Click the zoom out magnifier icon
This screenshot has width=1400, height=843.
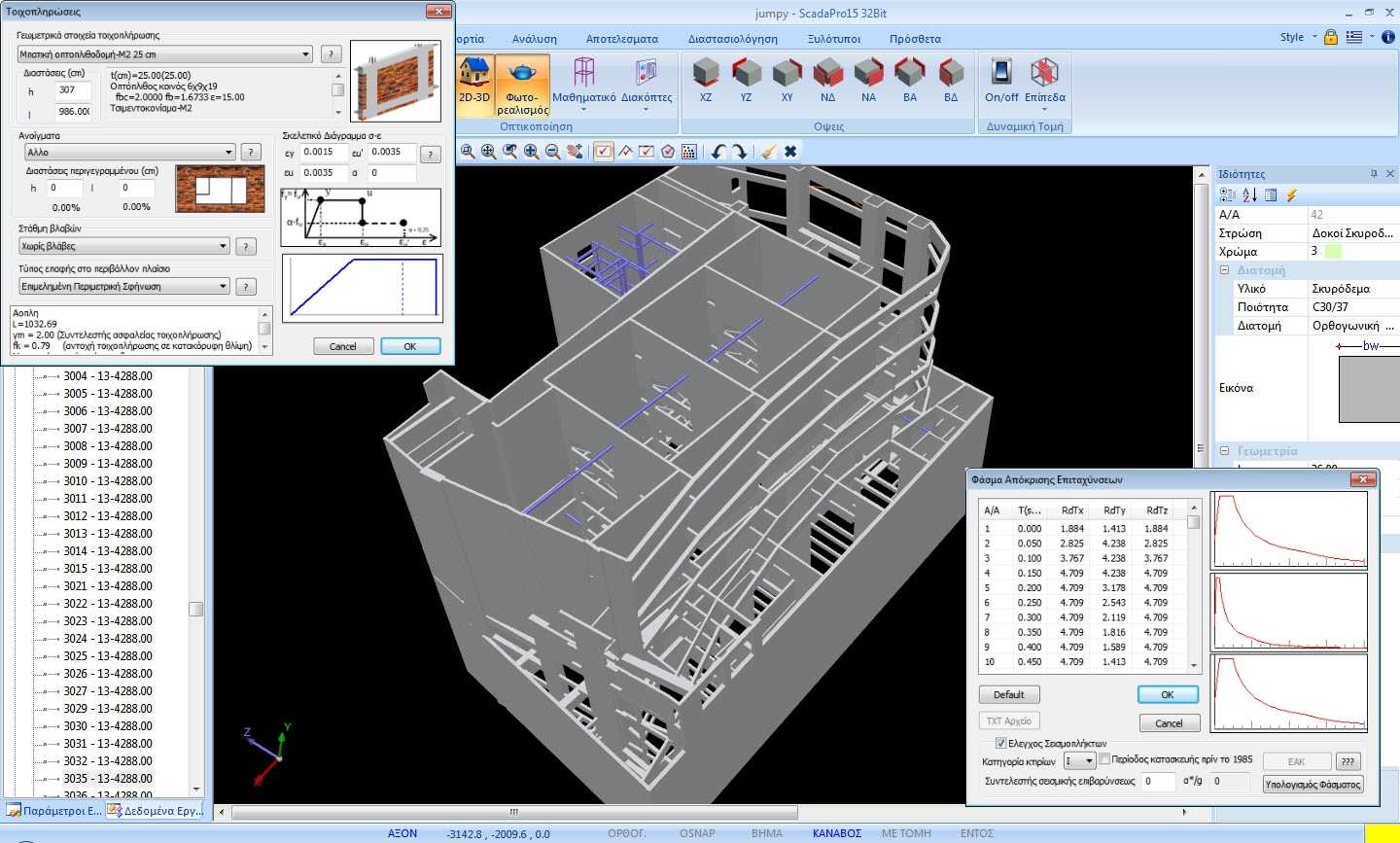coord(552,152)
